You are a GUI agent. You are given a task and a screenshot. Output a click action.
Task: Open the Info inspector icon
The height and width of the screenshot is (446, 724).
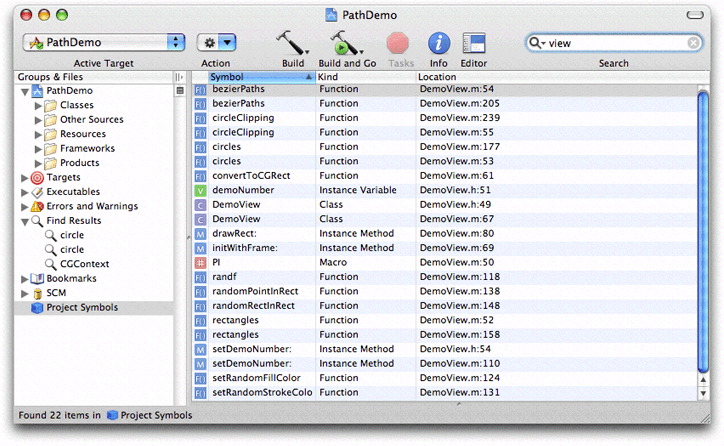(438, 42)
